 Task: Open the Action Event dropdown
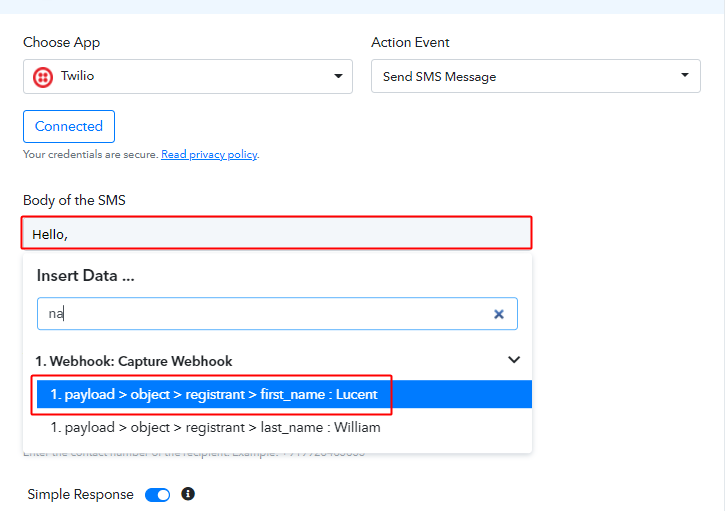point(535,76)
